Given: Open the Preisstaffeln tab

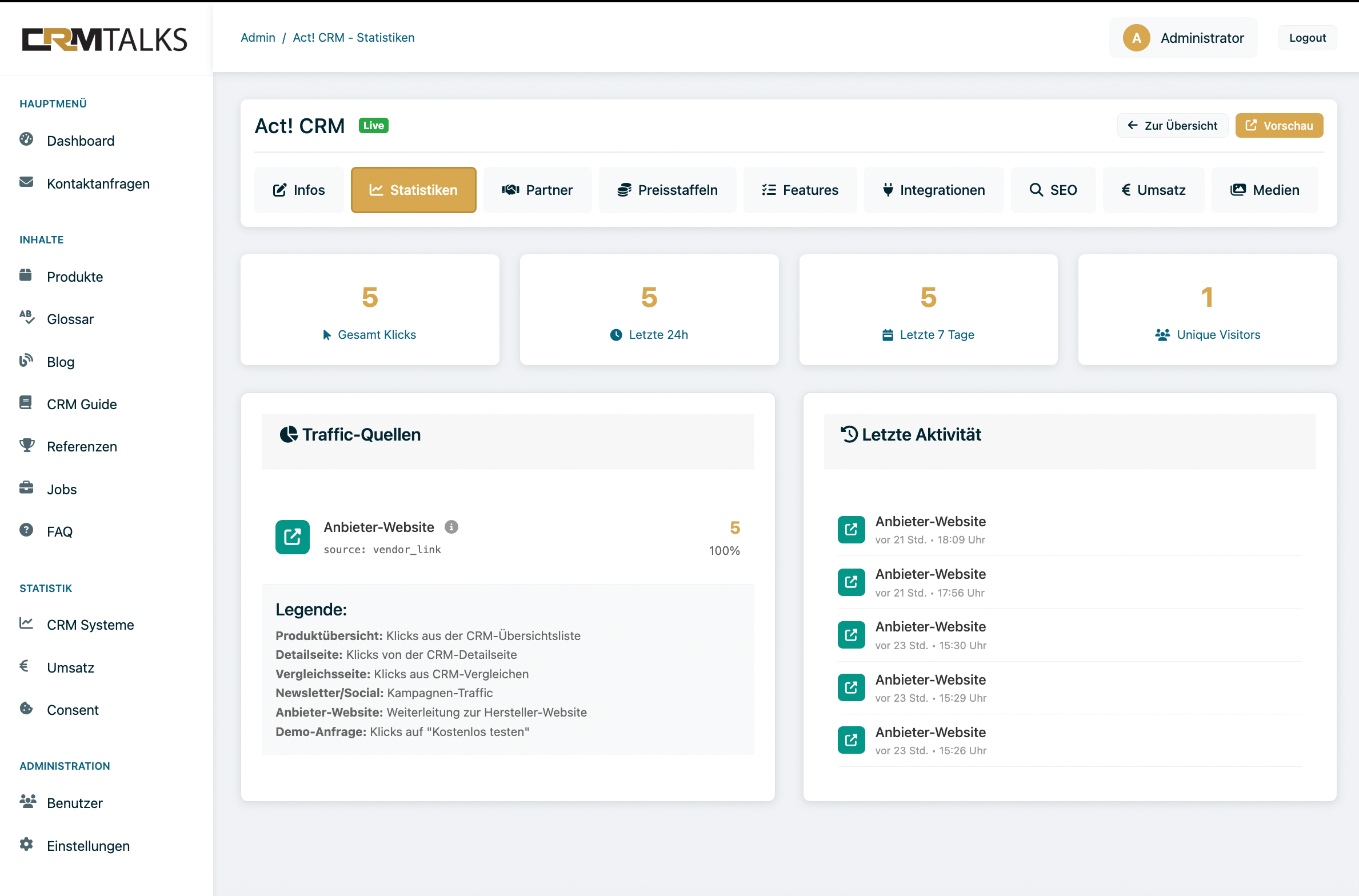Looking at the screenshot, I should click(667, 190).
